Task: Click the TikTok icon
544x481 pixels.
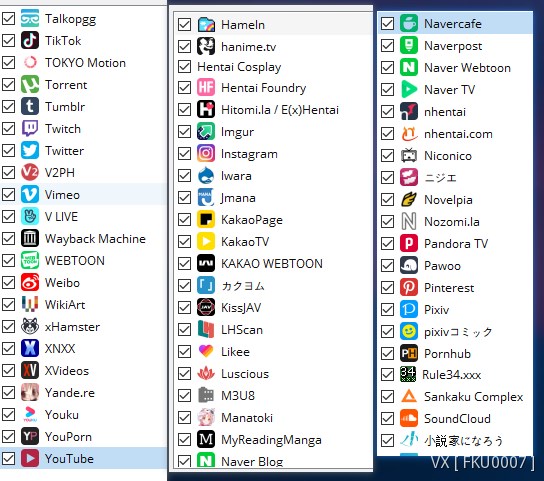Action: tap(30, 41)
